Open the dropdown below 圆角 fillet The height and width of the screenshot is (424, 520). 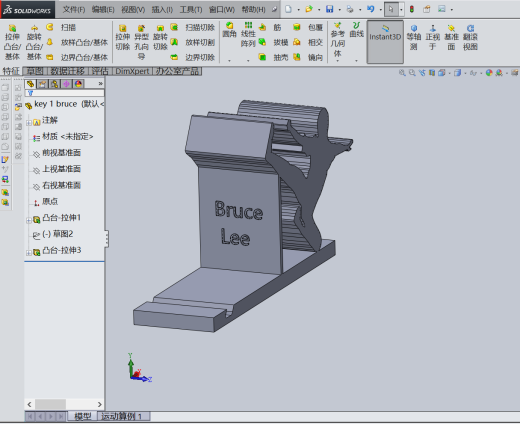click(229, 60)
